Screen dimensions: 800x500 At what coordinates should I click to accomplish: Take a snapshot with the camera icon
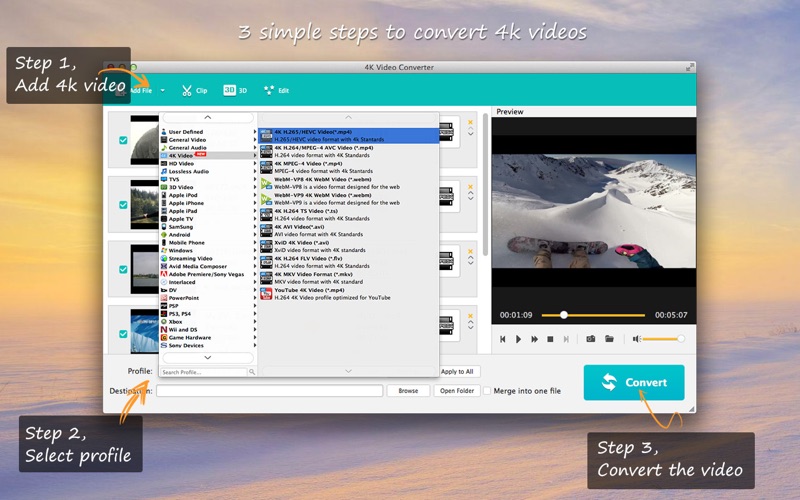[590, 339]
